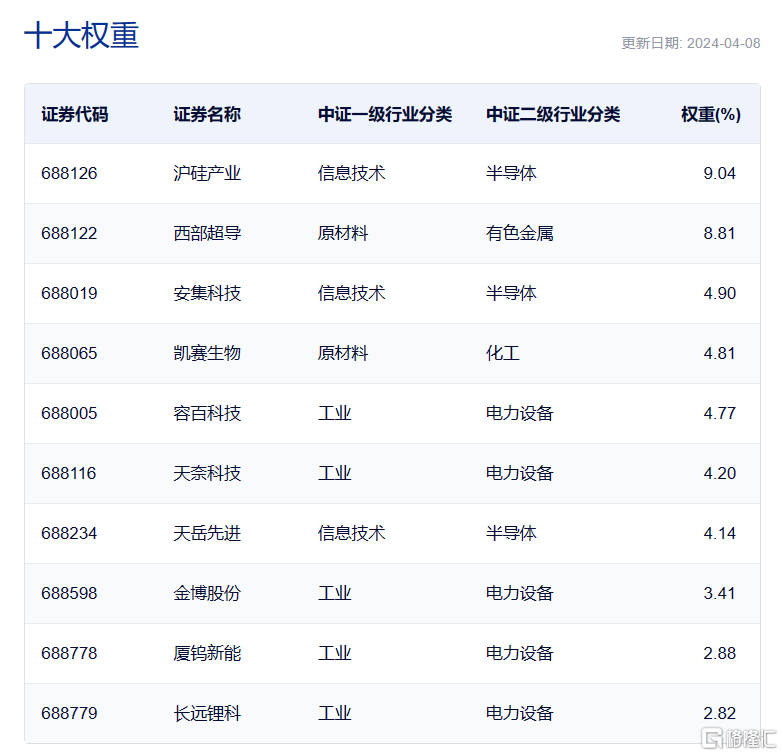Select security code 688005
Viewport: 783px width, 756px height.
point(69,413)
